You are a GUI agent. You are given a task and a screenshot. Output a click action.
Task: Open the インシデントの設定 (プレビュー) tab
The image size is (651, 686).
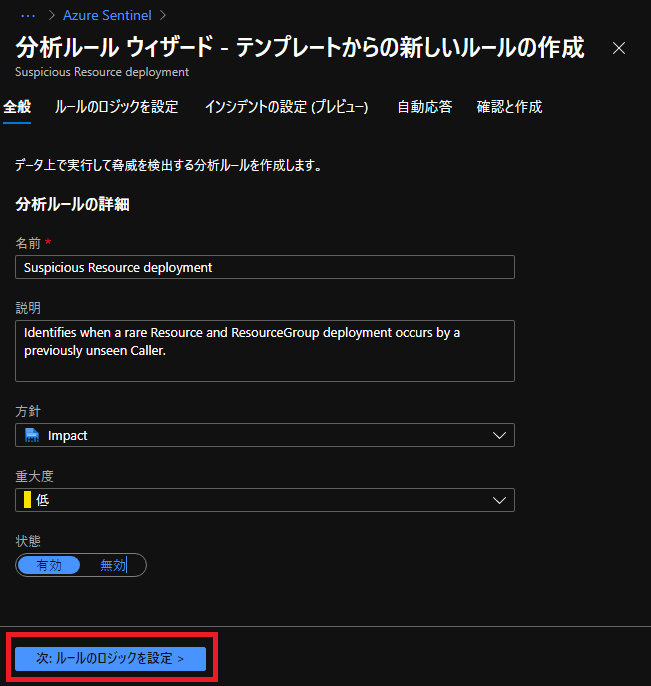tap(287, 107)
